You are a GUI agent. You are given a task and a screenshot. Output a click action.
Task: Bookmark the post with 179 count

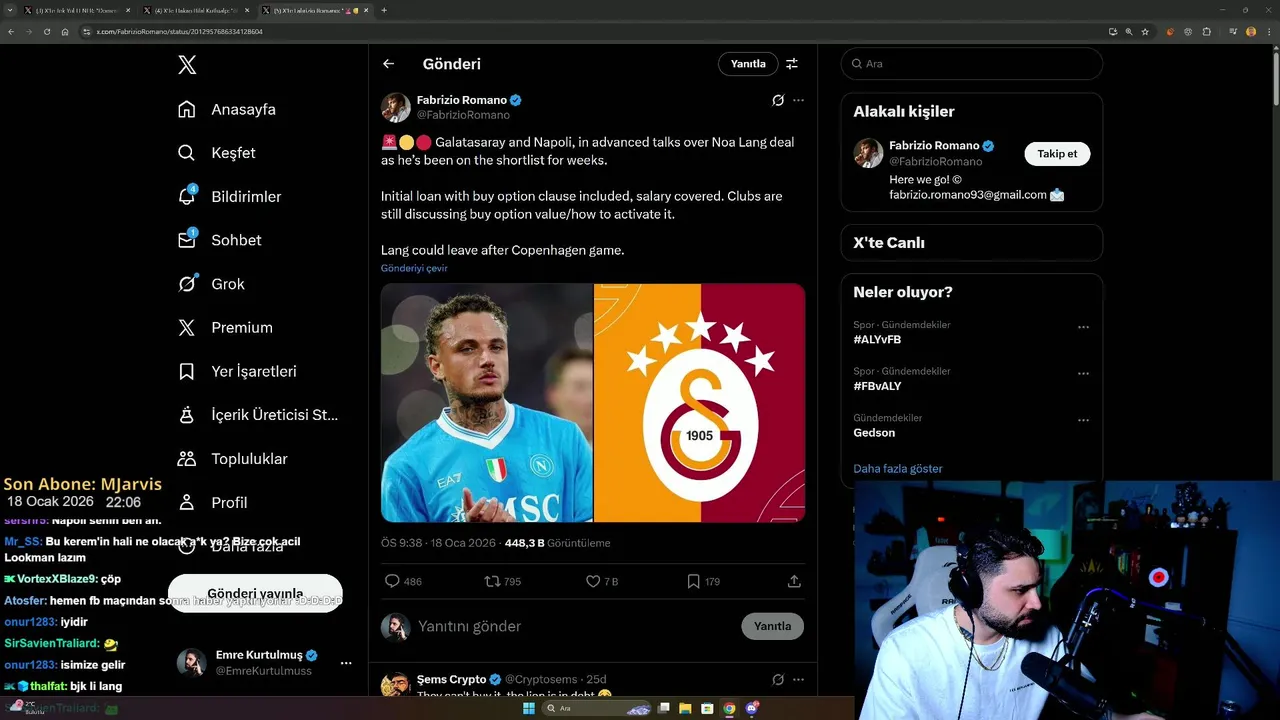pos(703,581)
